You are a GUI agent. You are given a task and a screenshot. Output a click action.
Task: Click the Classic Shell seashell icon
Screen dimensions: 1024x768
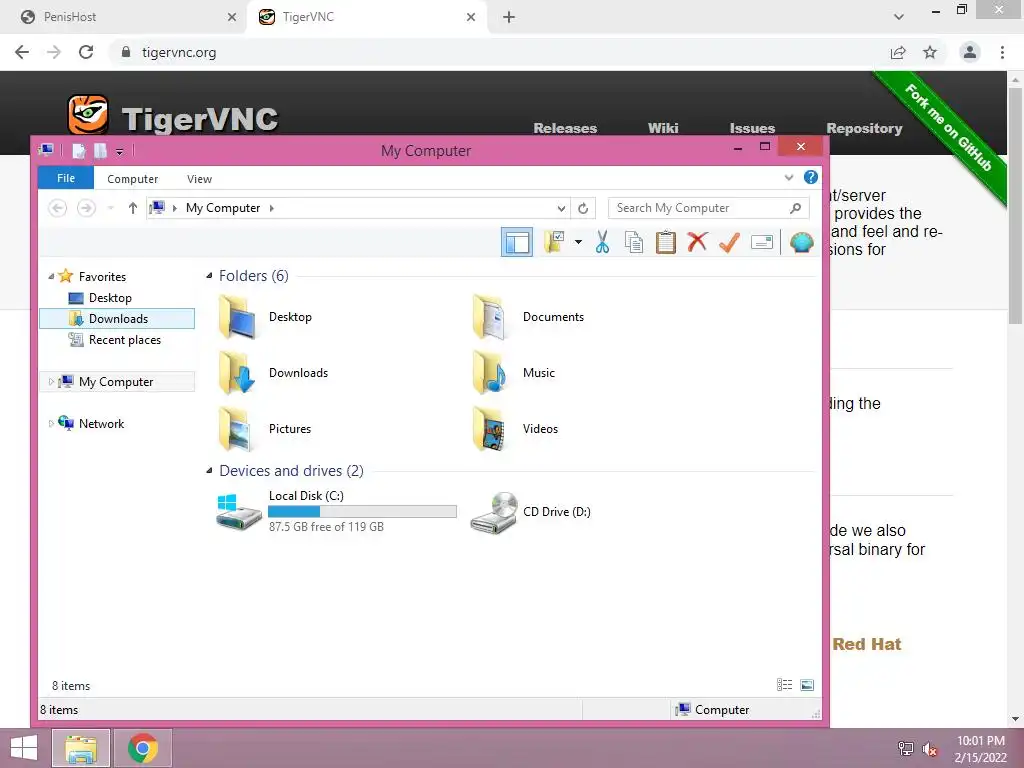801,242
